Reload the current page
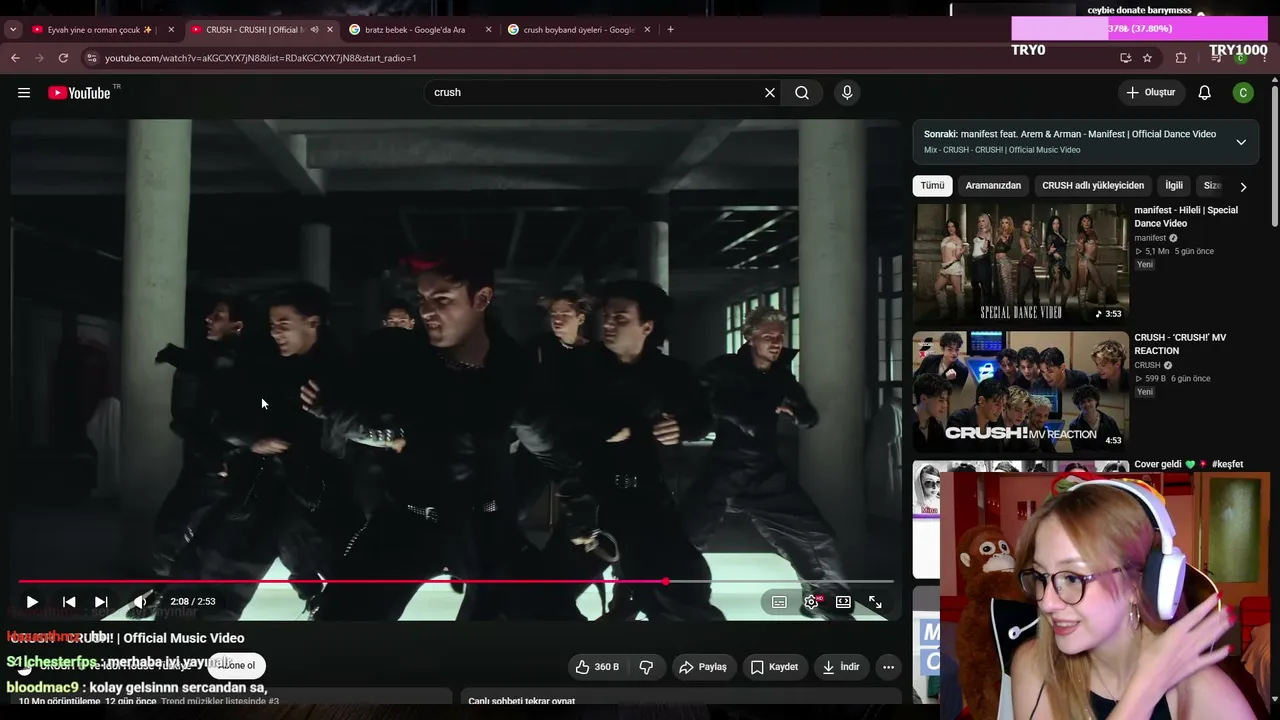This screenshot has width=1280, height=720. click(64, 58)
